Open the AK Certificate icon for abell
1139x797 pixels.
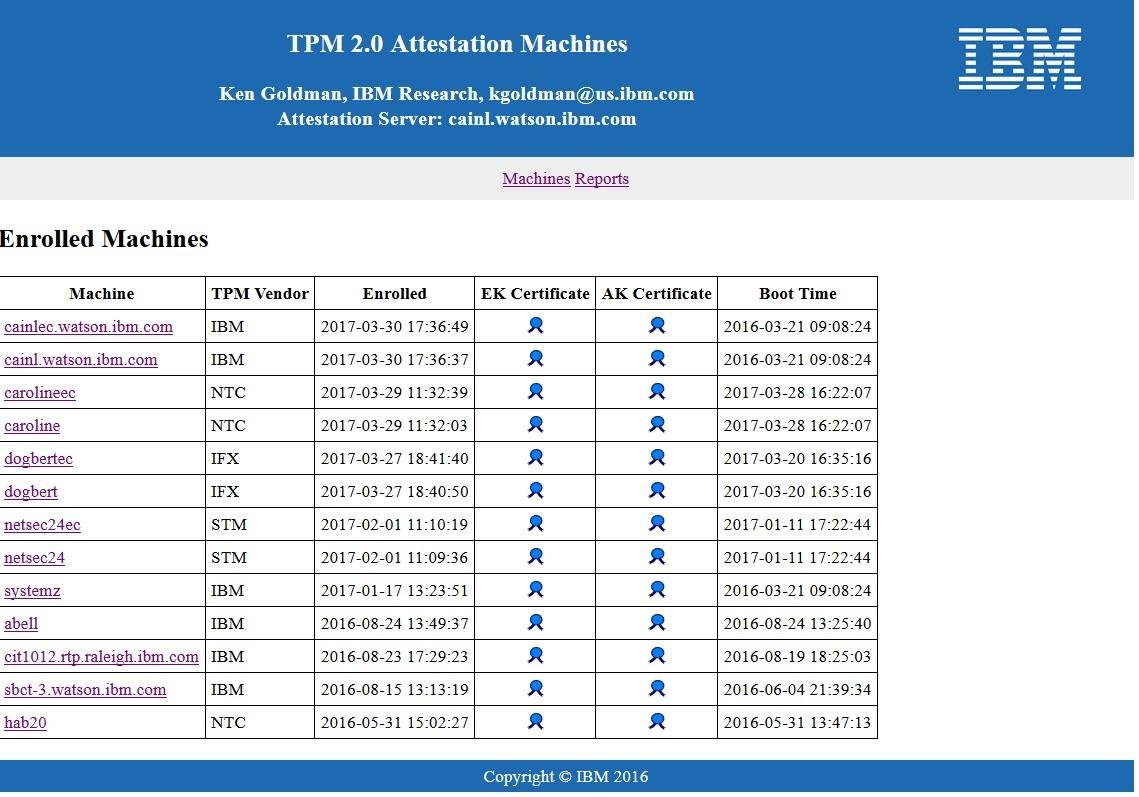(x=656, y=622)
